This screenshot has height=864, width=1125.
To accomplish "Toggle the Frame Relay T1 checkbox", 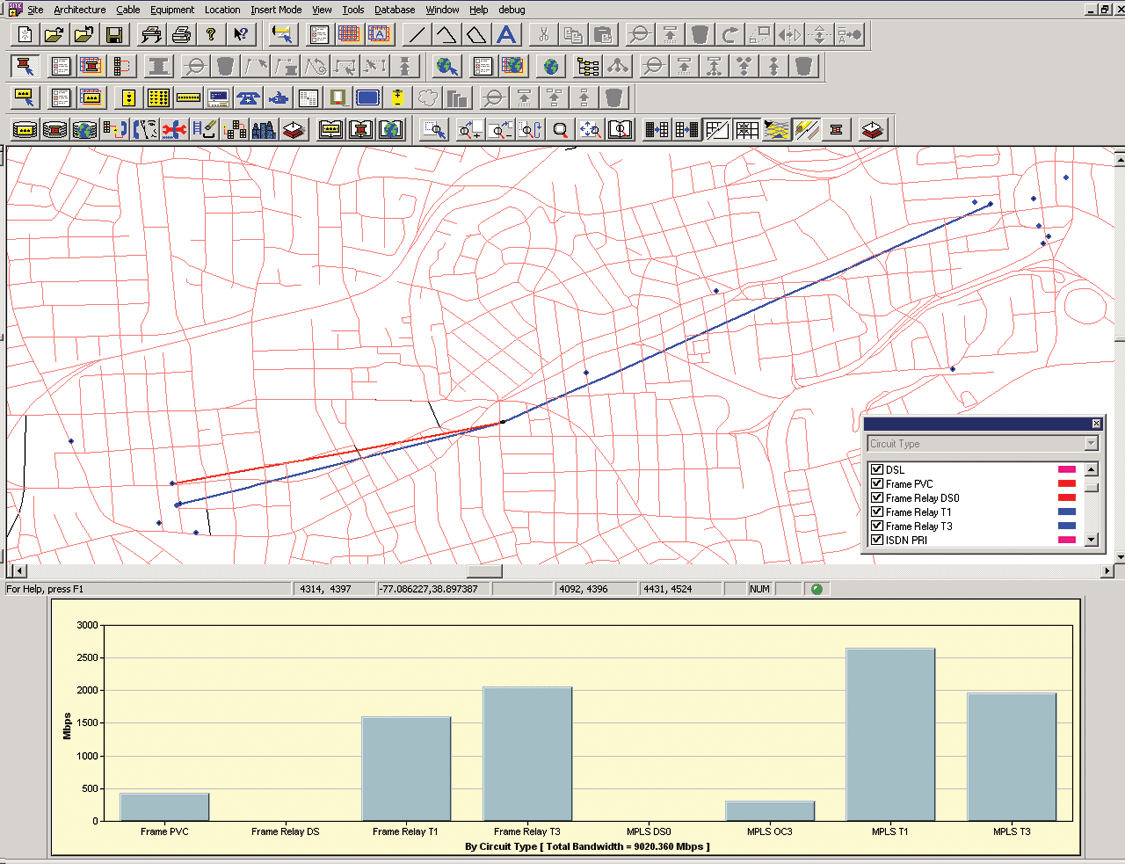I will point(877,512).
